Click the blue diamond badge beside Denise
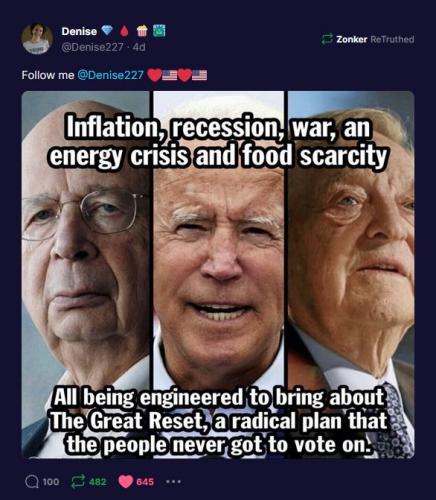Image resolution: width=436 pixels, height=500 pixels. click(107, 31)
